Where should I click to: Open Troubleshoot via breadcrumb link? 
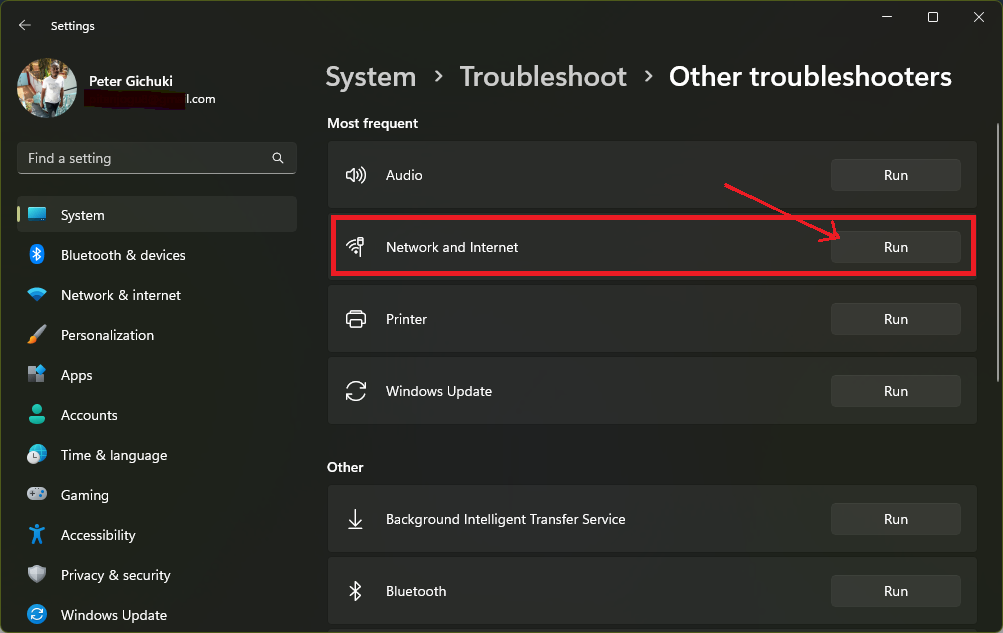point(543,76)
